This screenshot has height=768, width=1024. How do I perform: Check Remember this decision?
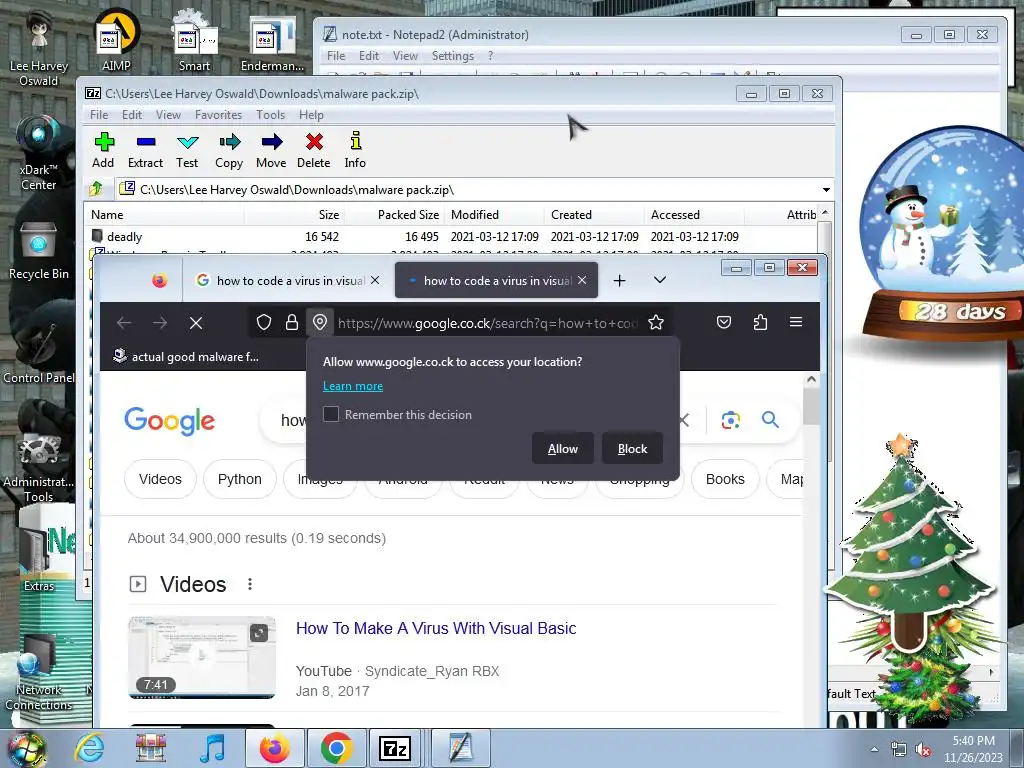coord(331,414)
